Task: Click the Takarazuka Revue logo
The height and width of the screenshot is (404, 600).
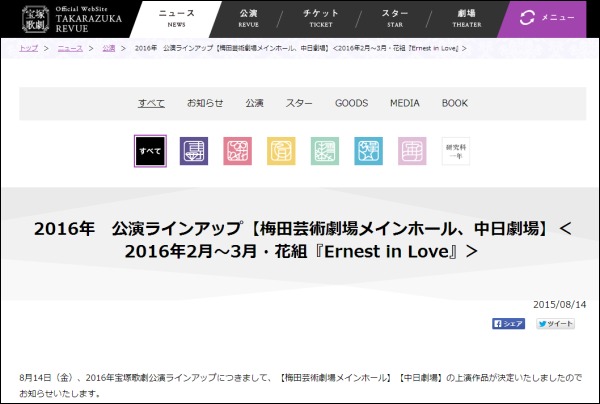Action: coord(72,19)
